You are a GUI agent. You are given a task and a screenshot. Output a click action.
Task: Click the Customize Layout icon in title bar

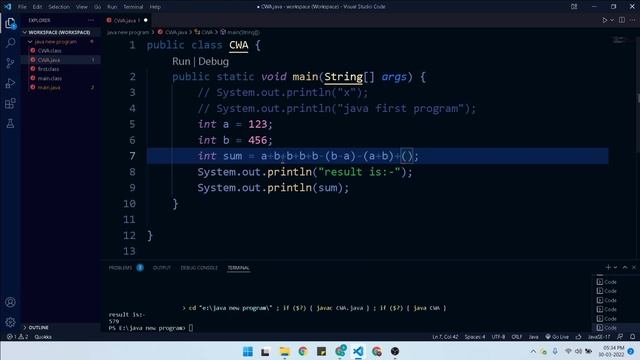pyautogui.click(x=574, y=7)
